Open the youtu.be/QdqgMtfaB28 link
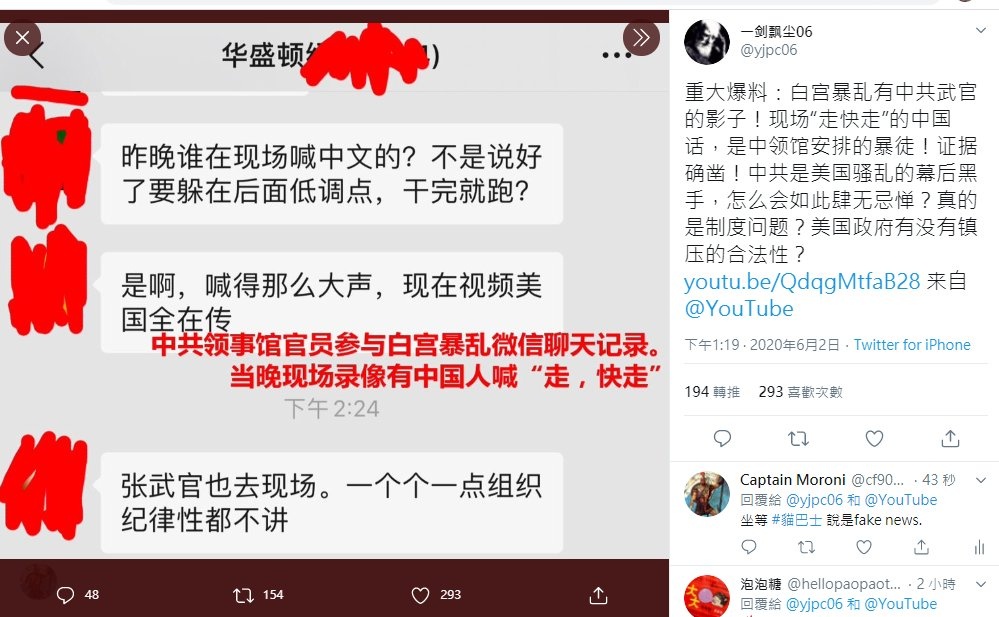This screenshot has height=617, width=999. click(802, 281)
